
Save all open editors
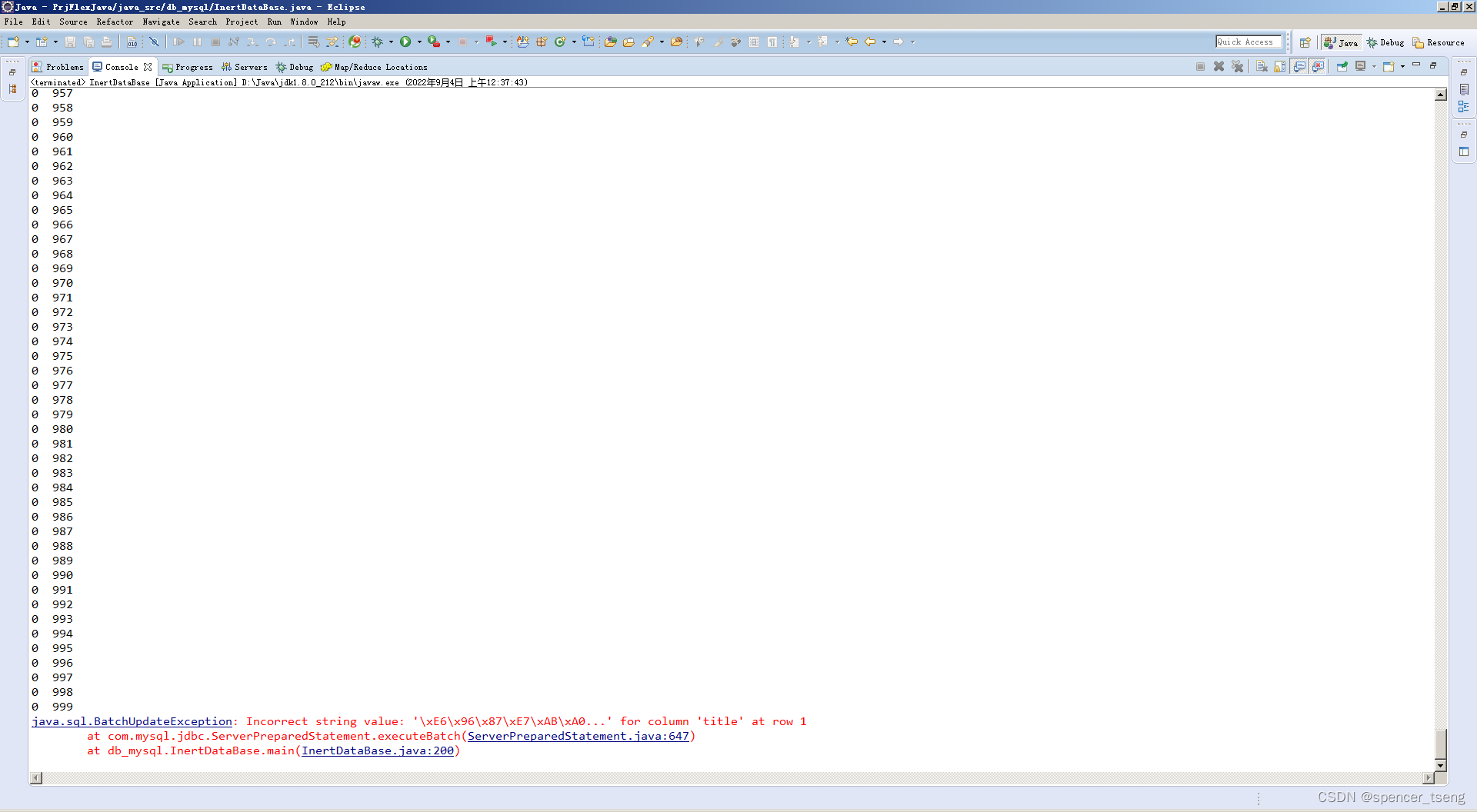pyautogui.click(x=88, y=42)
